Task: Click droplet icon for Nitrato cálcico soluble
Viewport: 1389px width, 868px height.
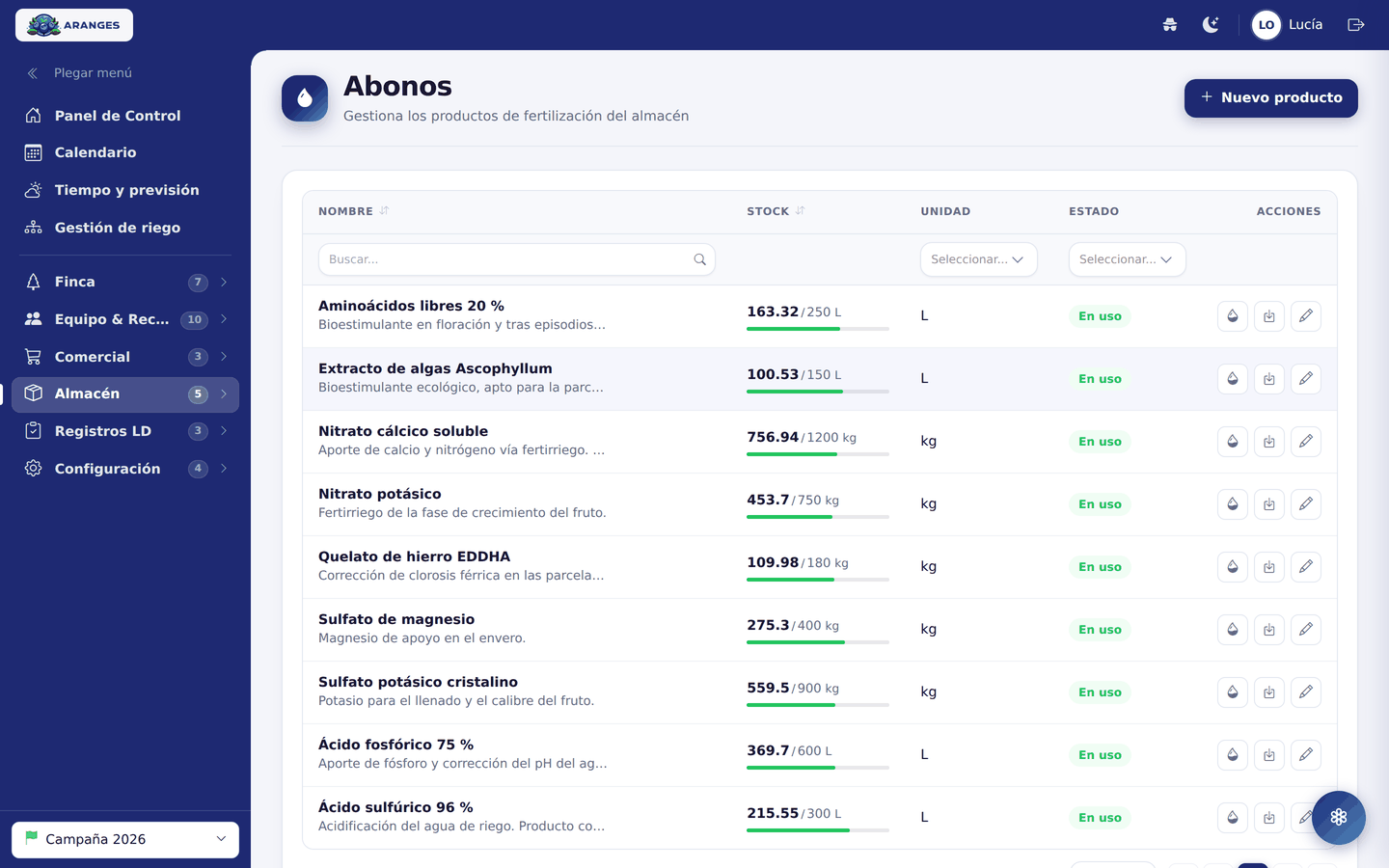Action: pos(1233,442)
